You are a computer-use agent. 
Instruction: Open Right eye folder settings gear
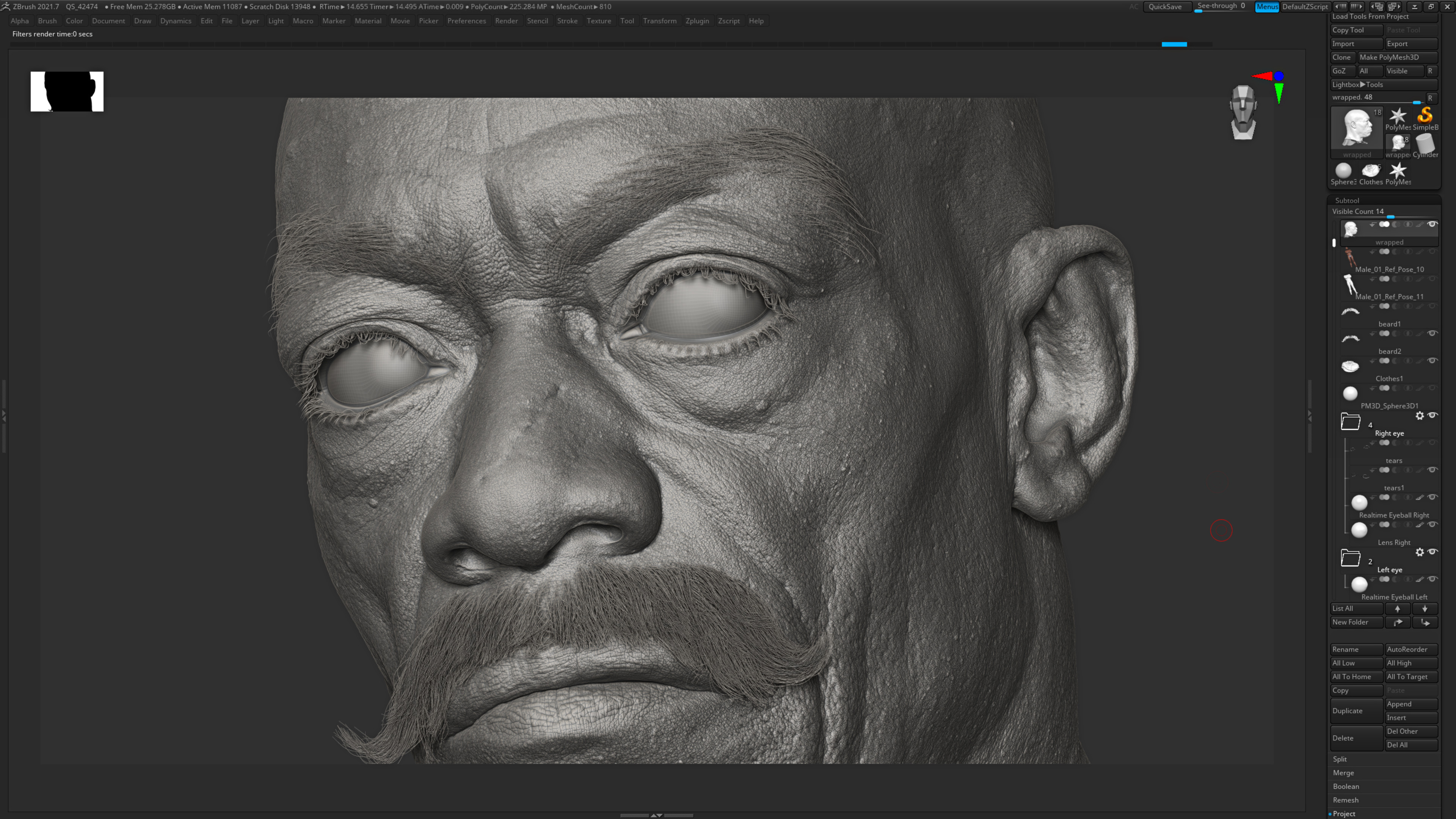pyautogui.click(x=1420, y=416)
